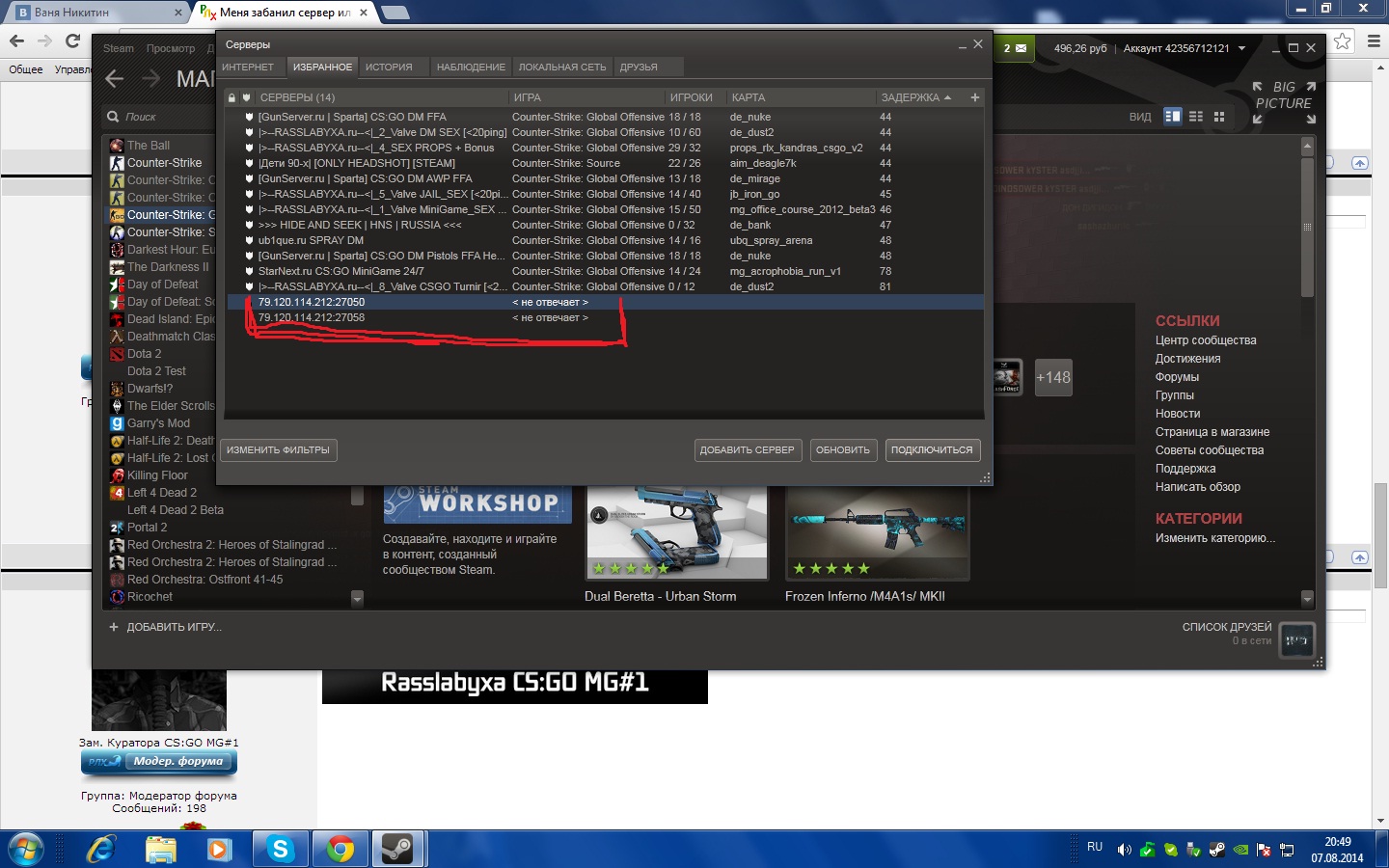
Task: Open СПИСОК ДРУЗЕЙ friends list
Action: pos(1227,627)
